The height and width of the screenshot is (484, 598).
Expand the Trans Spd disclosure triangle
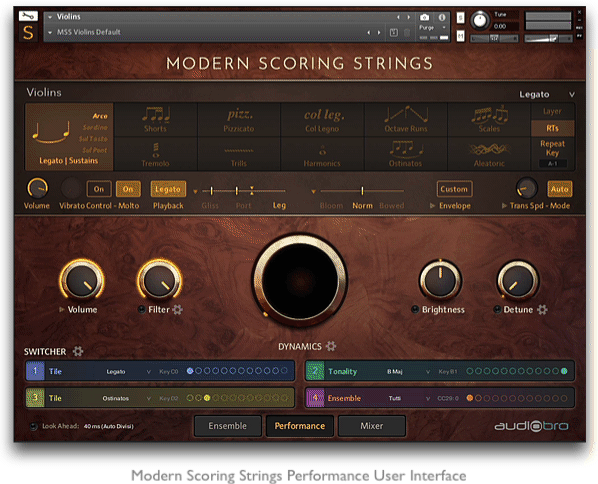(x=504, y=206)
